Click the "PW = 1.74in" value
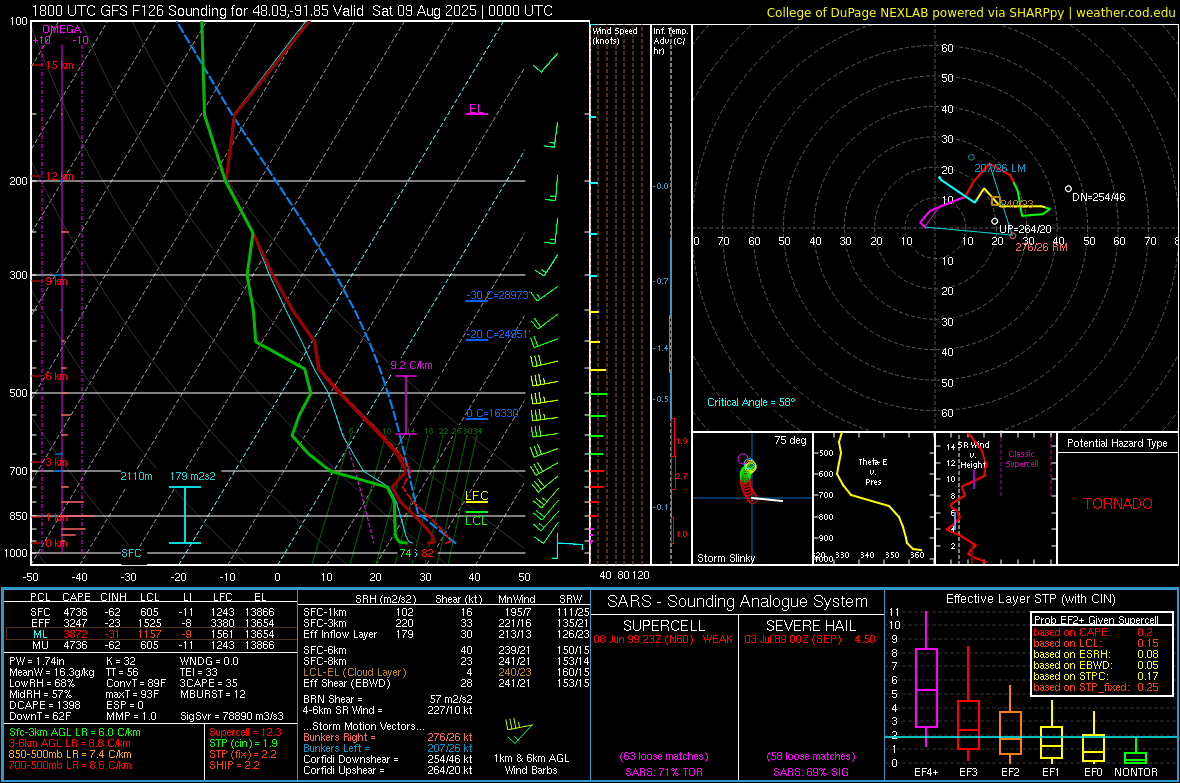 (37, 661)
